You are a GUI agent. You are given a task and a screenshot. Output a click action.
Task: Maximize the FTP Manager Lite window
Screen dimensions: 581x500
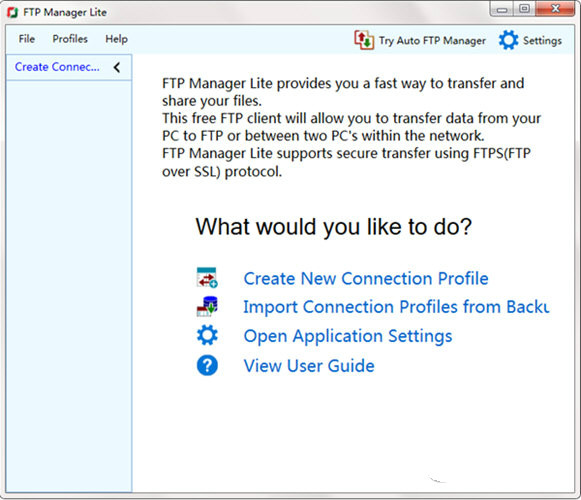coord(524,9)
